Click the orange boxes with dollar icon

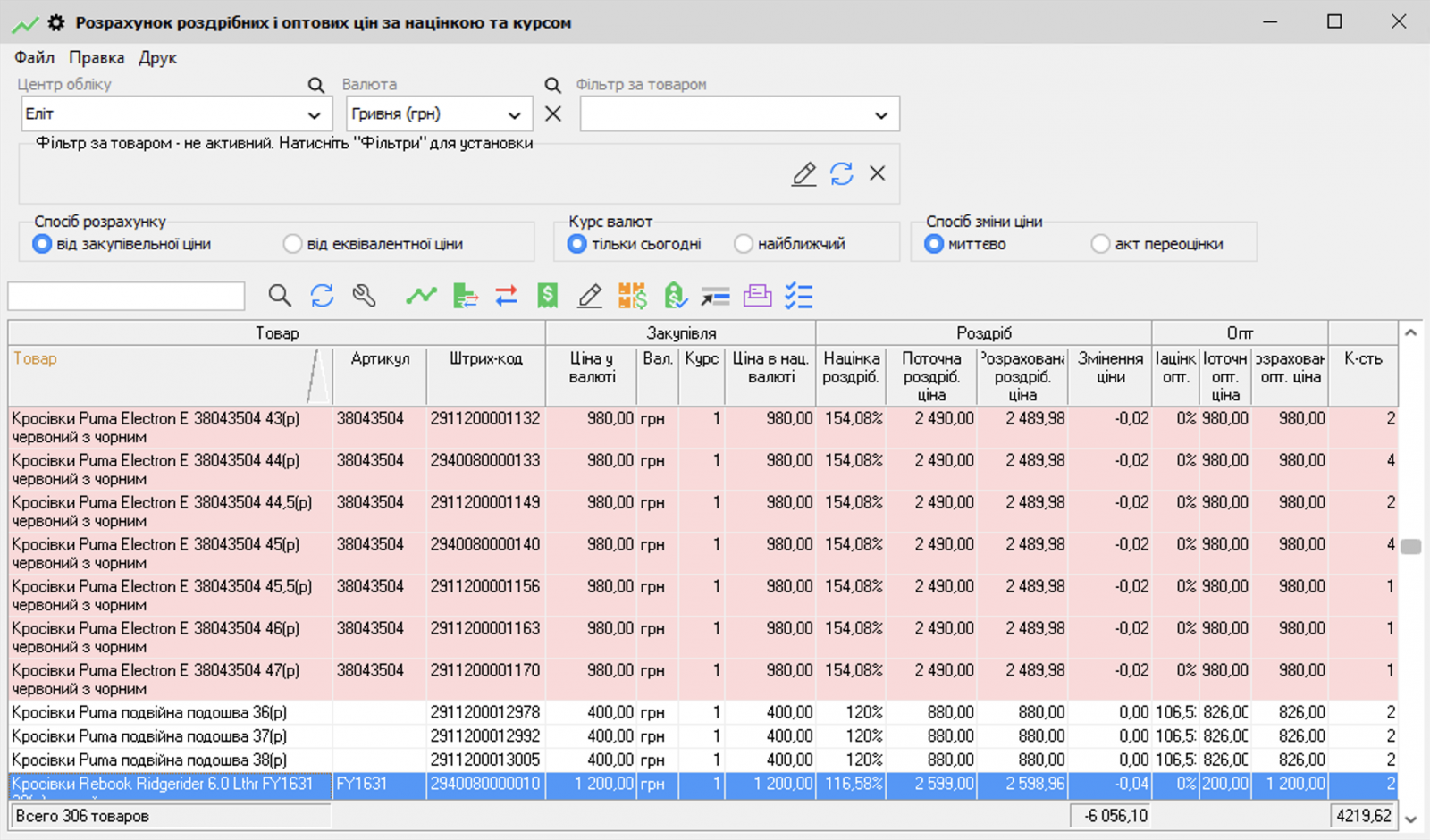point(632,296)
